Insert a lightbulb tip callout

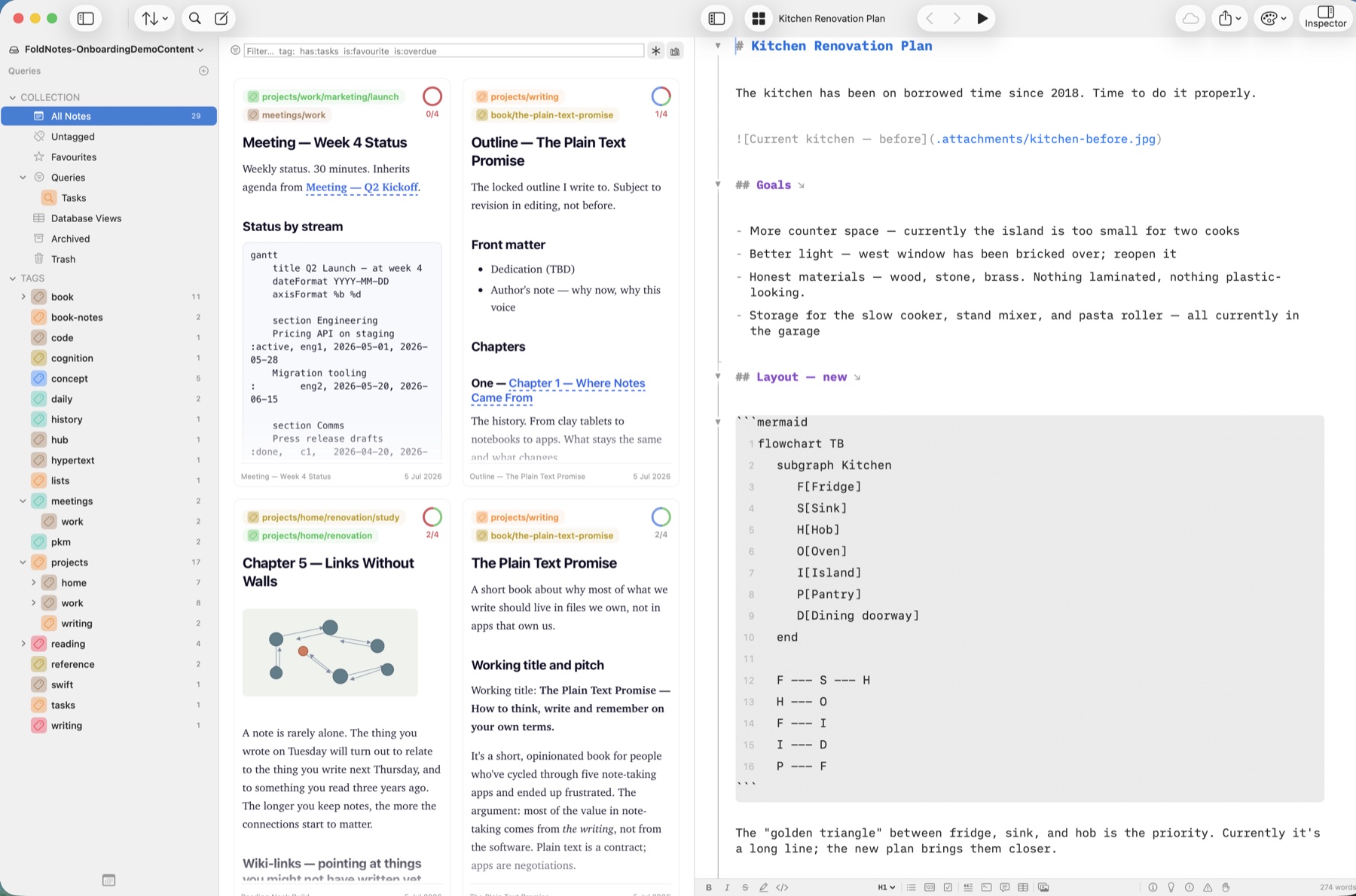click(1171, 887)
